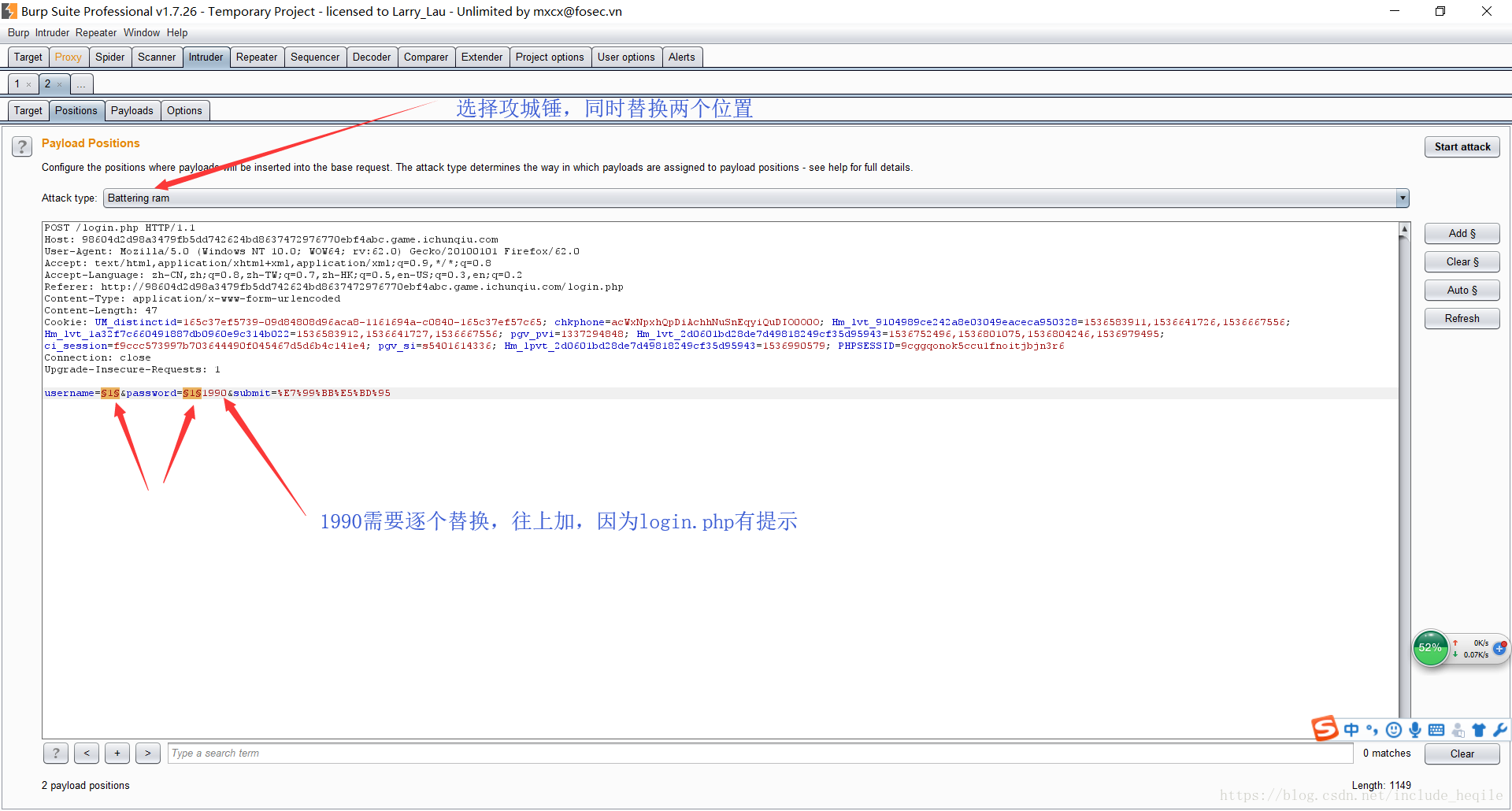This screenshot has height=811, width=1512.
Task: Click scrollbar up arrow in request editor
Action: point(1404,228)
